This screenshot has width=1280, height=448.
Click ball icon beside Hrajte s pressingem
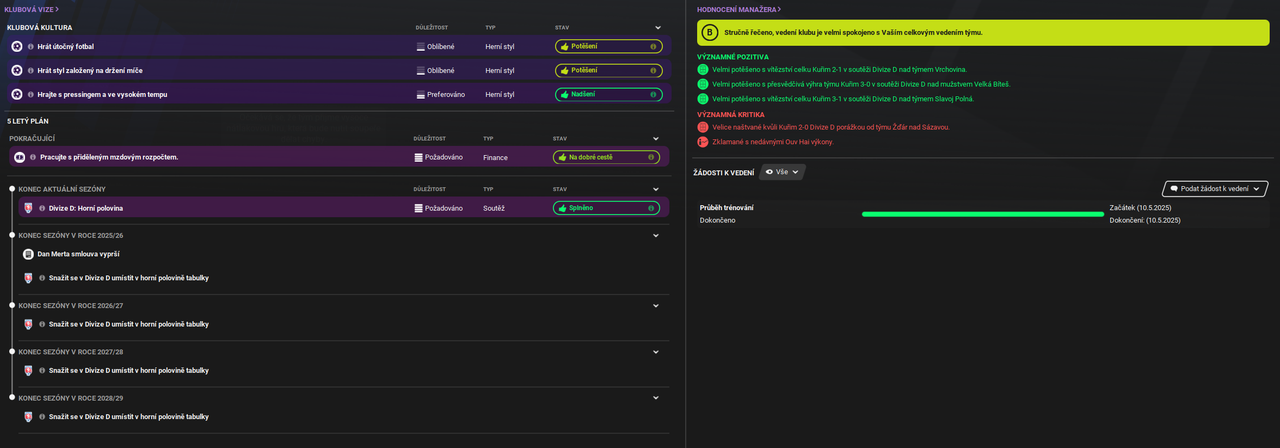click(17, 94)
